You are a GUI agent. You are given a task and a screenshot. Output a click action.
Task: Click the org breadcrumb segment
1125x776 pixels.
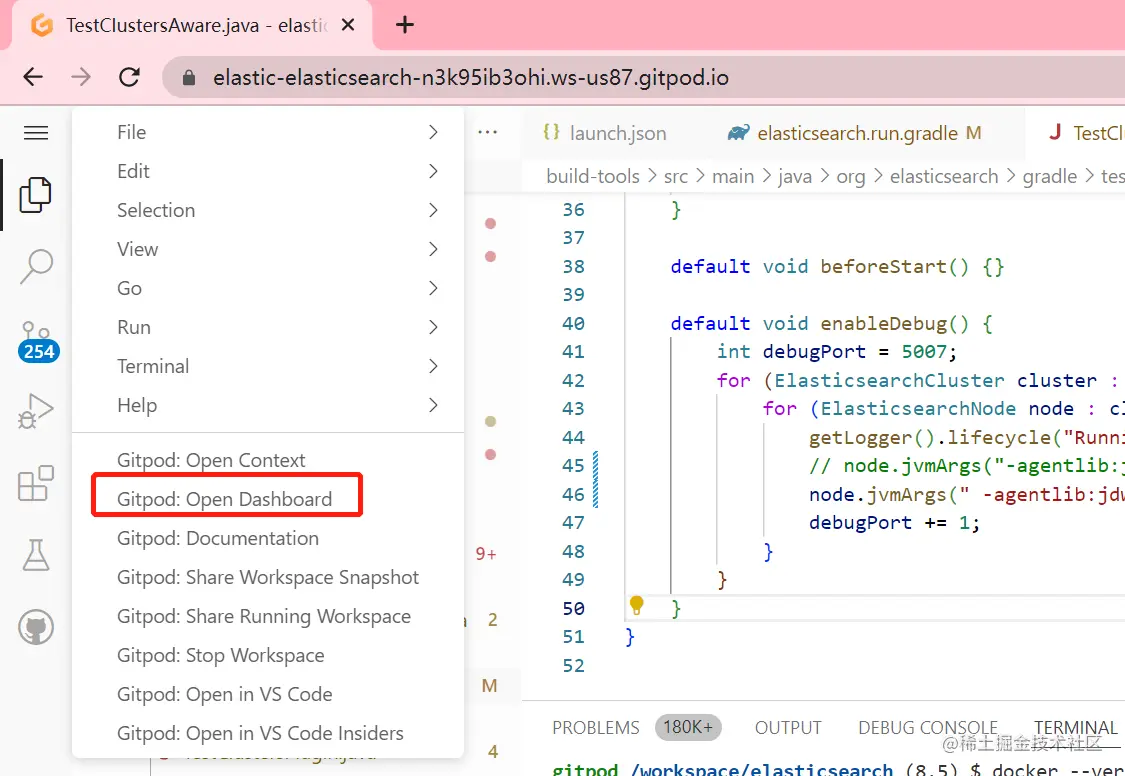click(851, 177)
